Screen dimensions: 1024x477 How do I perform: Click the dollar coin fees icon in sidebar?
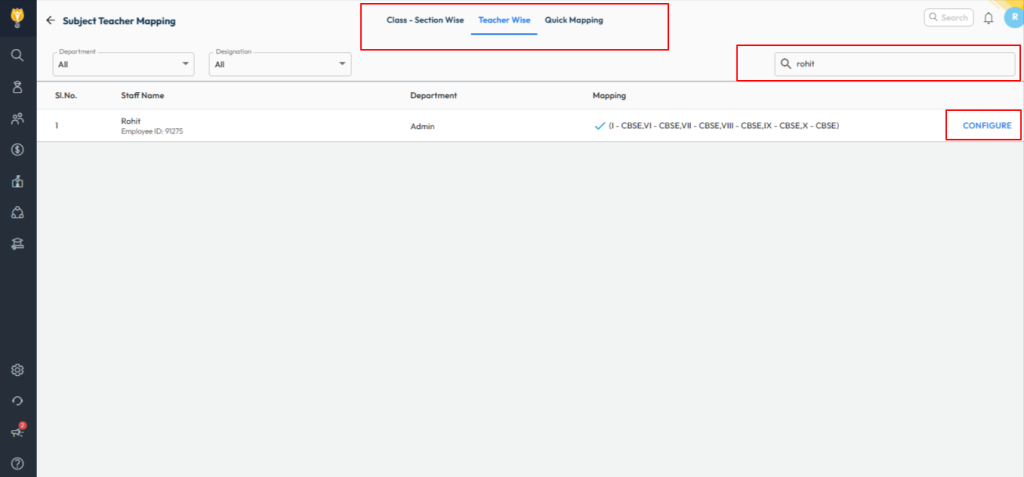click(17, 150)
